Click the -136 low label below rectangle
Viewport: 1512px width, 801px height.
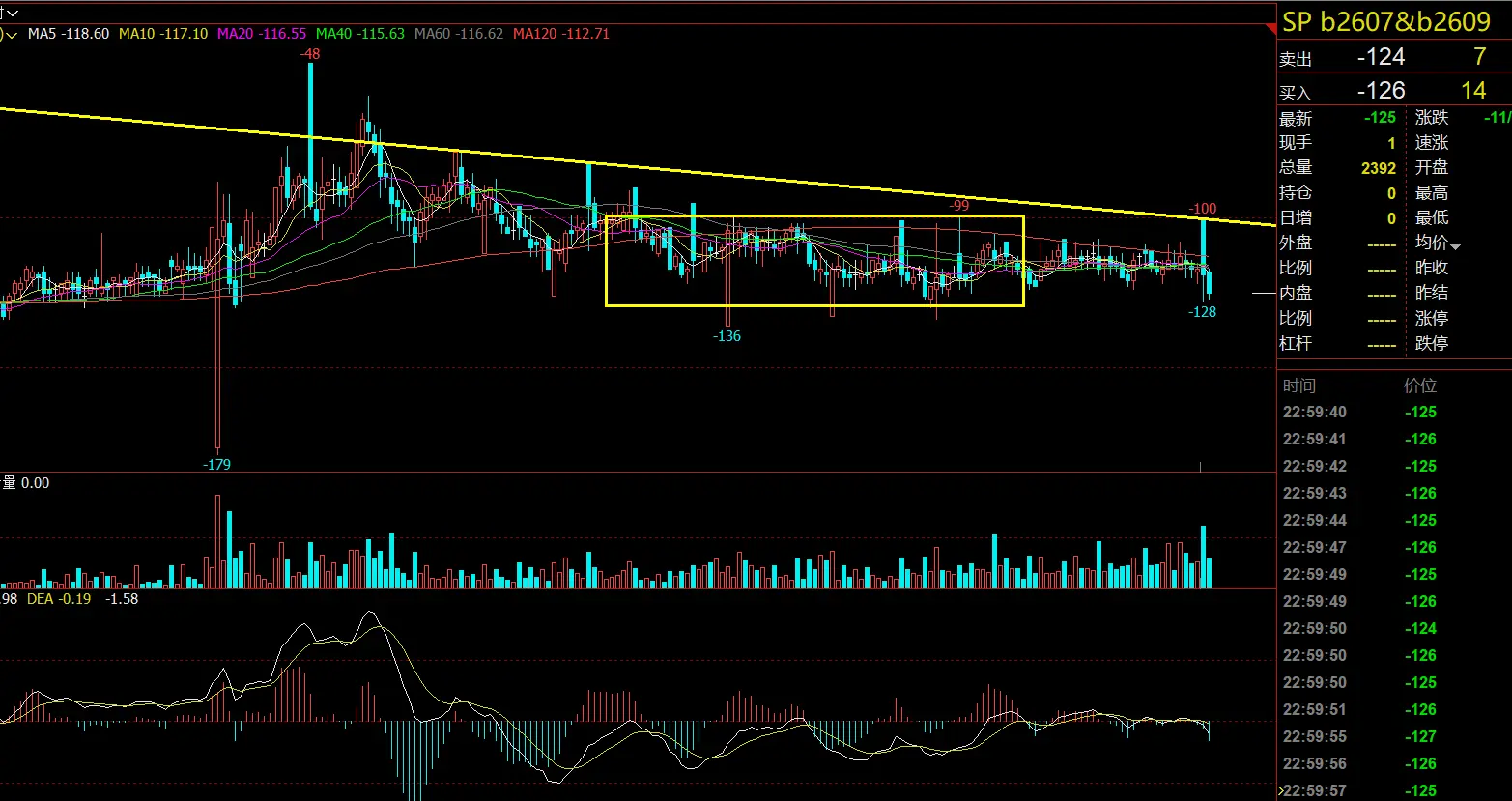click(727, 336)
